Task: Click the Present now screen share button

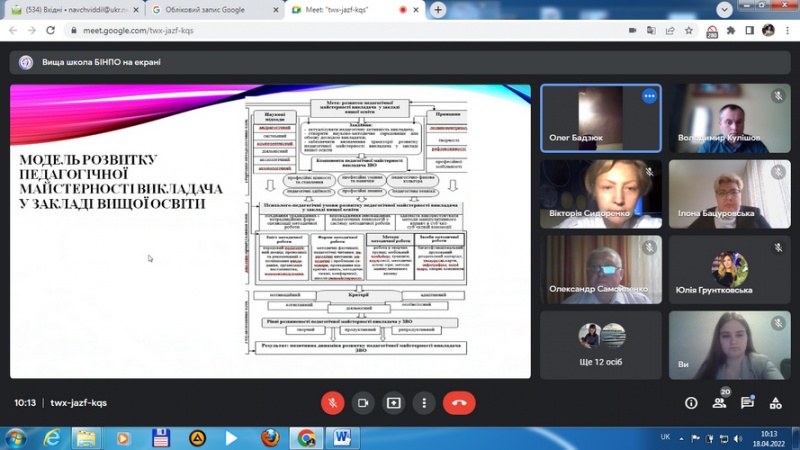Action: tap(394, 403)
